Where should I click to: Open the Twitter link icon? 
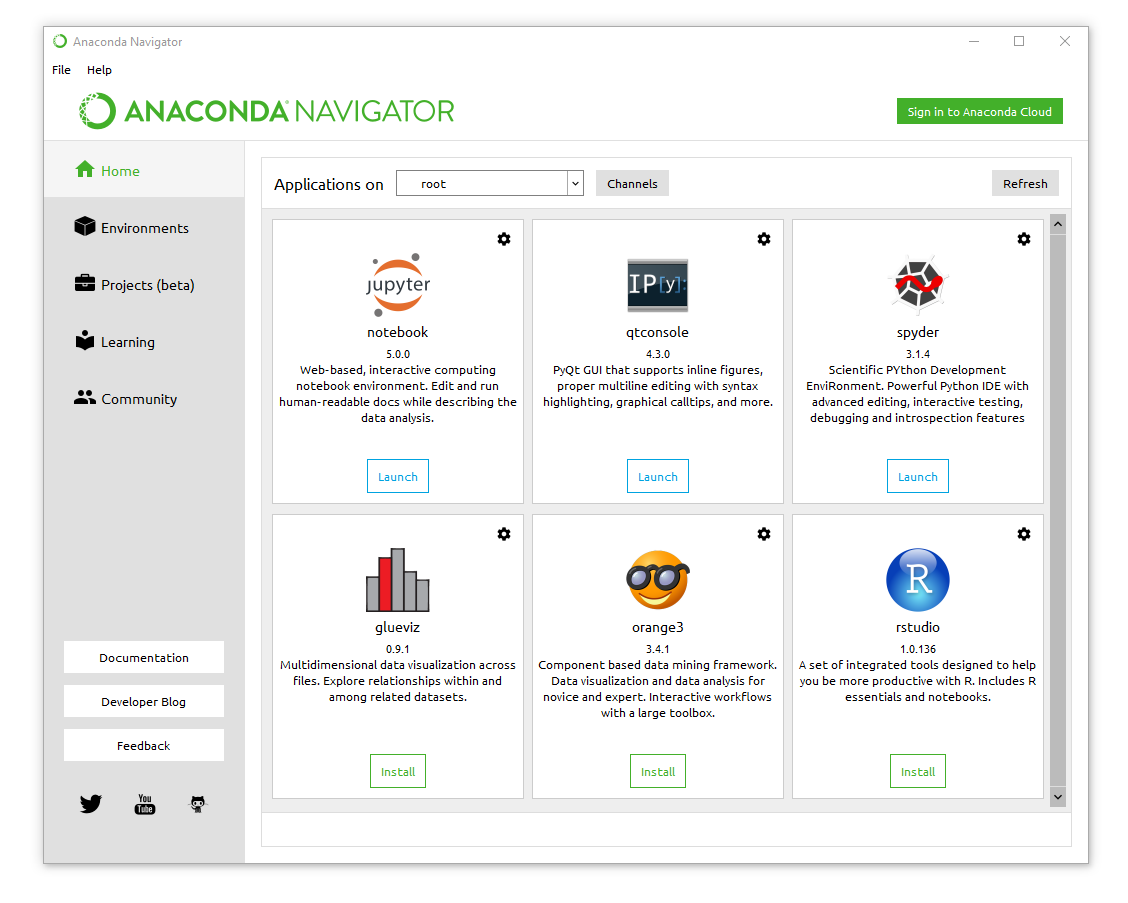tap(91, 804)
